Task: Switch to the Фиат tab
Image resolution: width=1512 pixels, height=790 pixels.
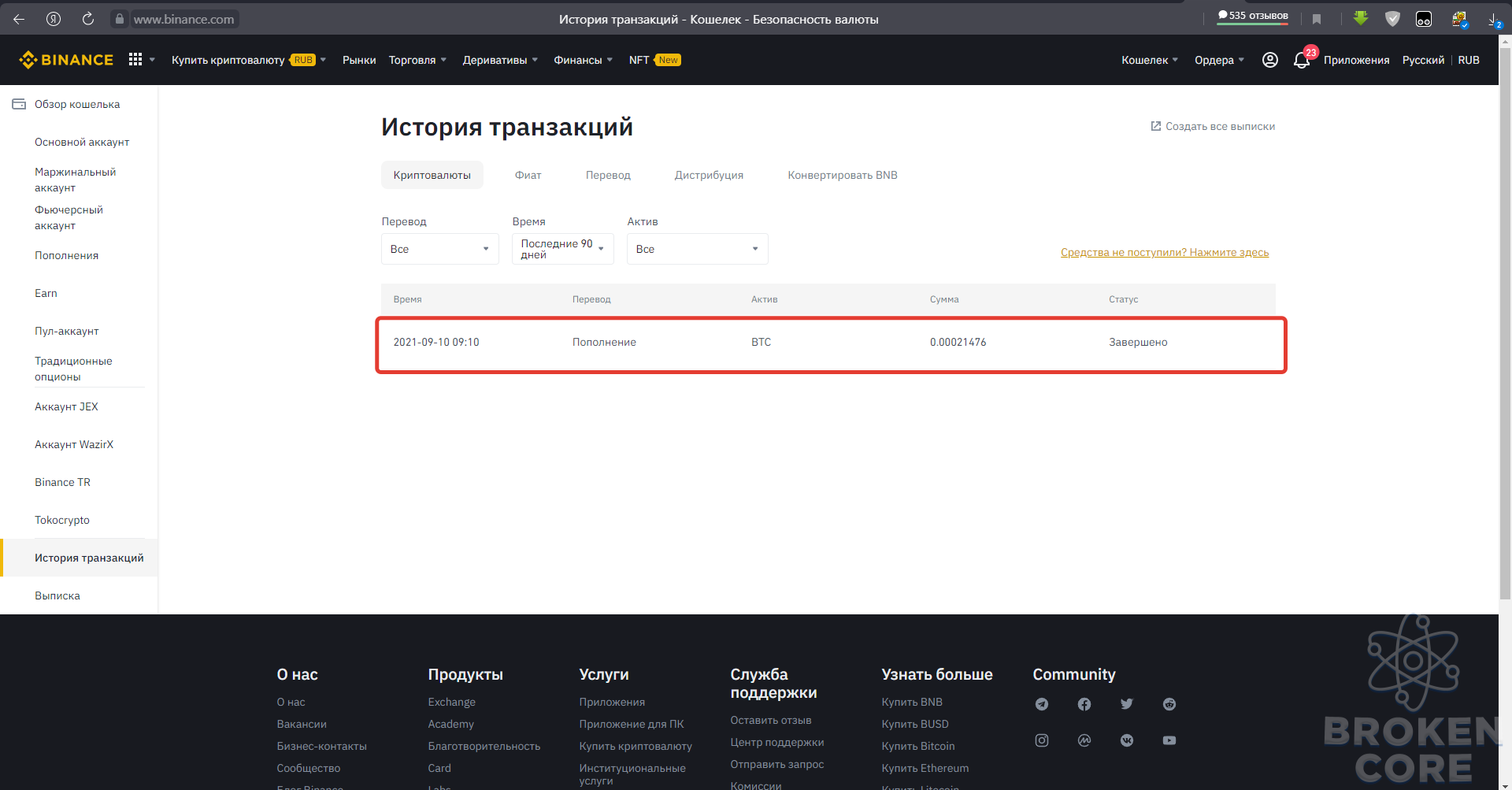Action: pos(528,175)
